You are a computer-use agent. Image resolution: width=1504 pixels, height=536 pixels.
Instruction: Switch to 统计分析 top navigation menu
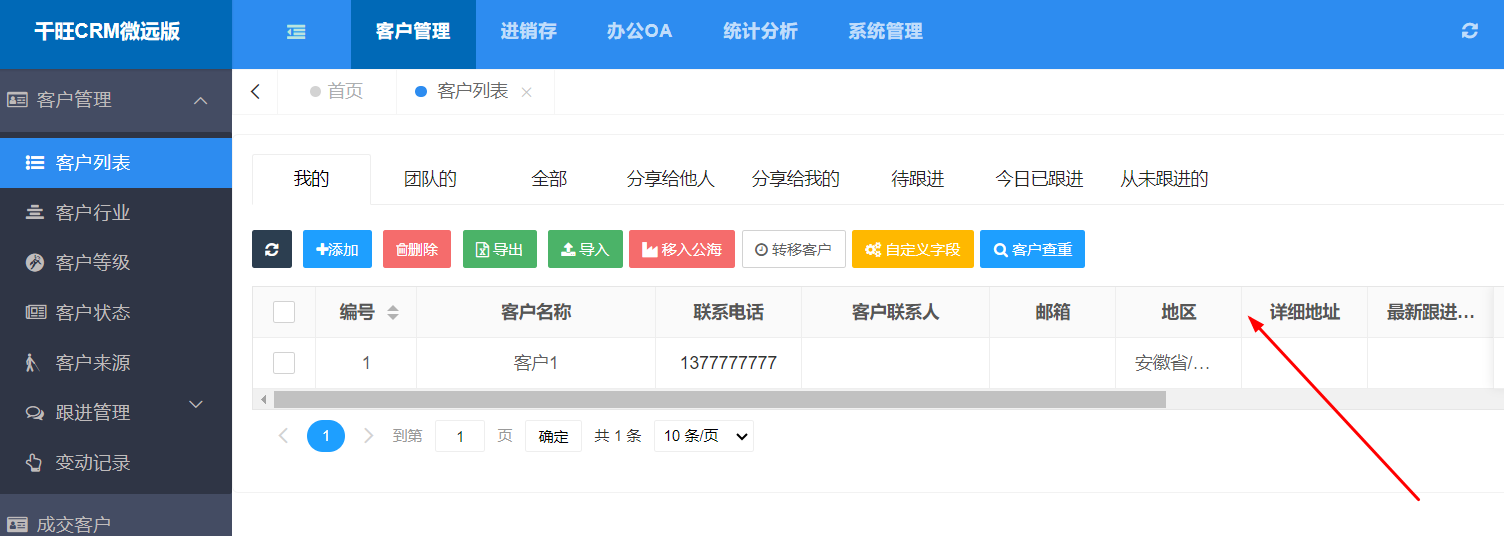760,32
